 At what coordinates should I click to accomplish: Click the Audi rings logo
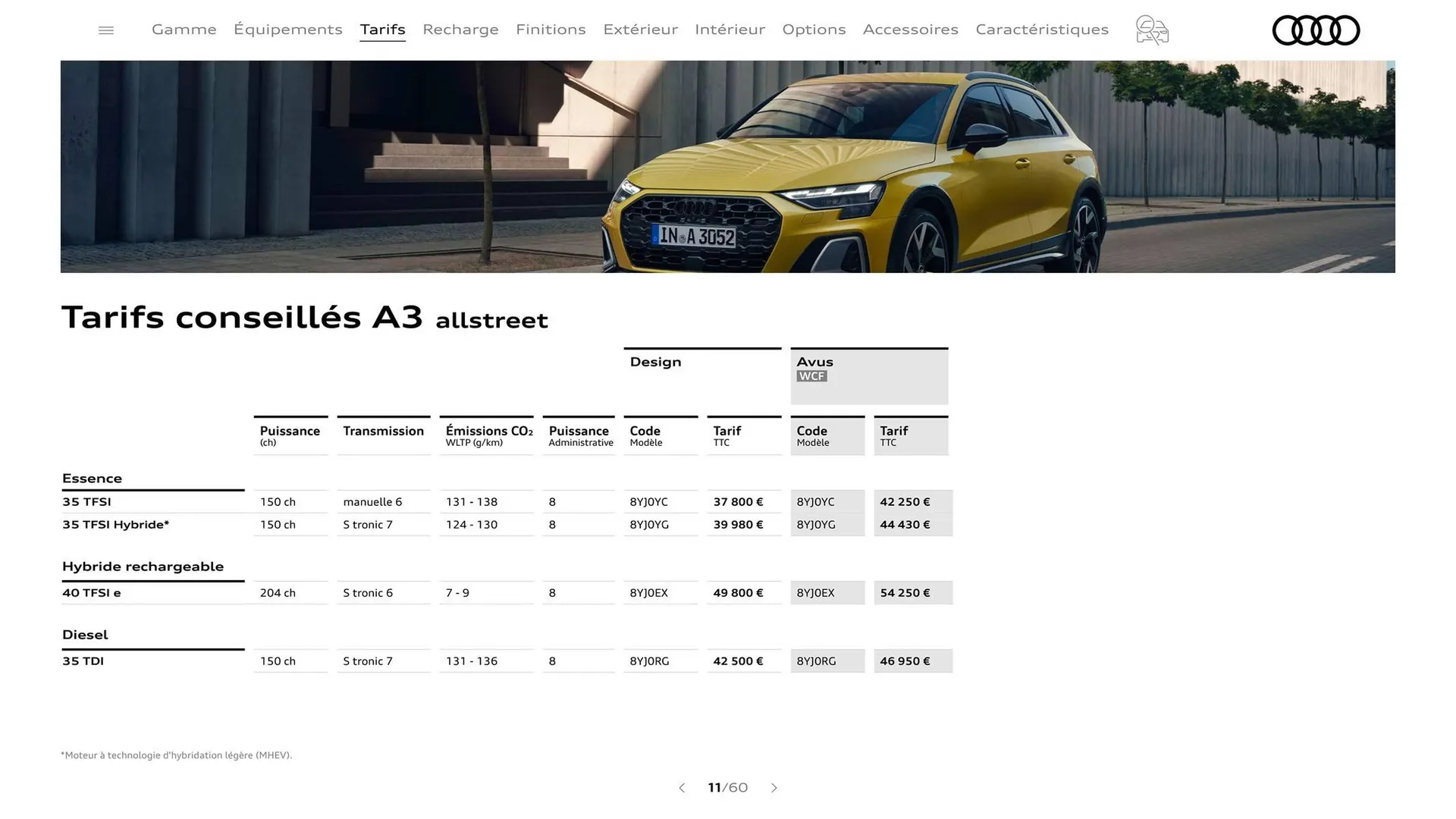point(1316,30)
